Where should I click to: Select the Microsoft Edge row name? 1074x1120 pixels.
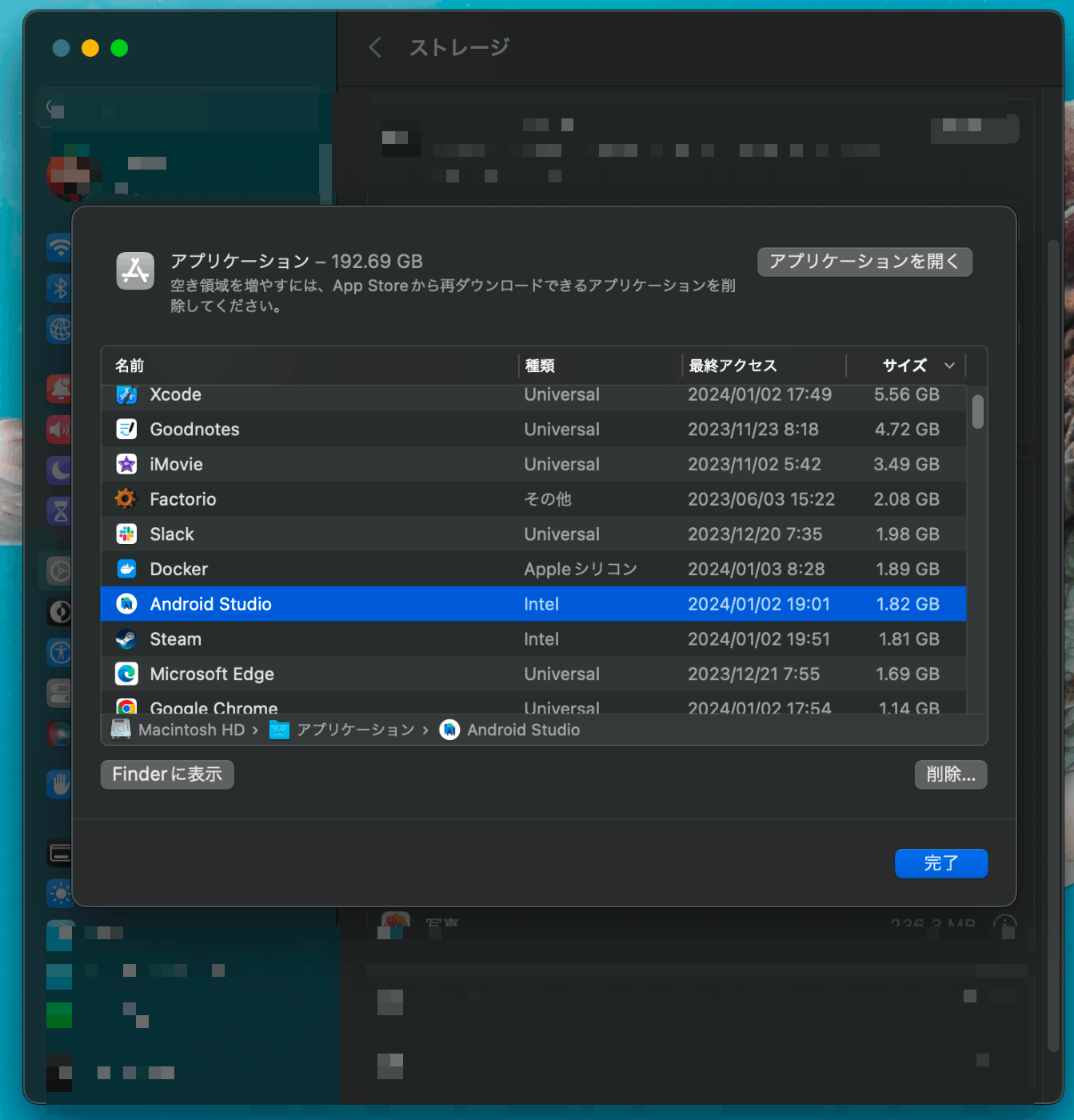(x=212, y=674)
